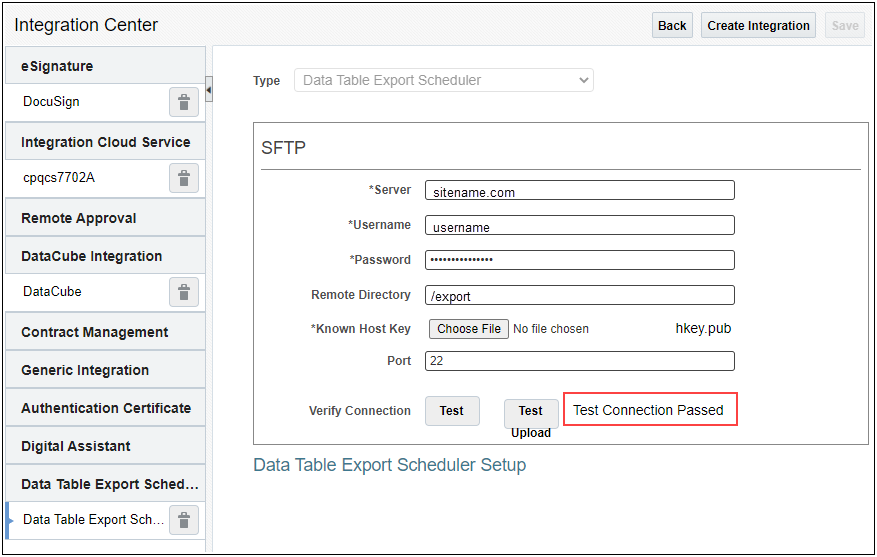Select Contract Management category

105,332
